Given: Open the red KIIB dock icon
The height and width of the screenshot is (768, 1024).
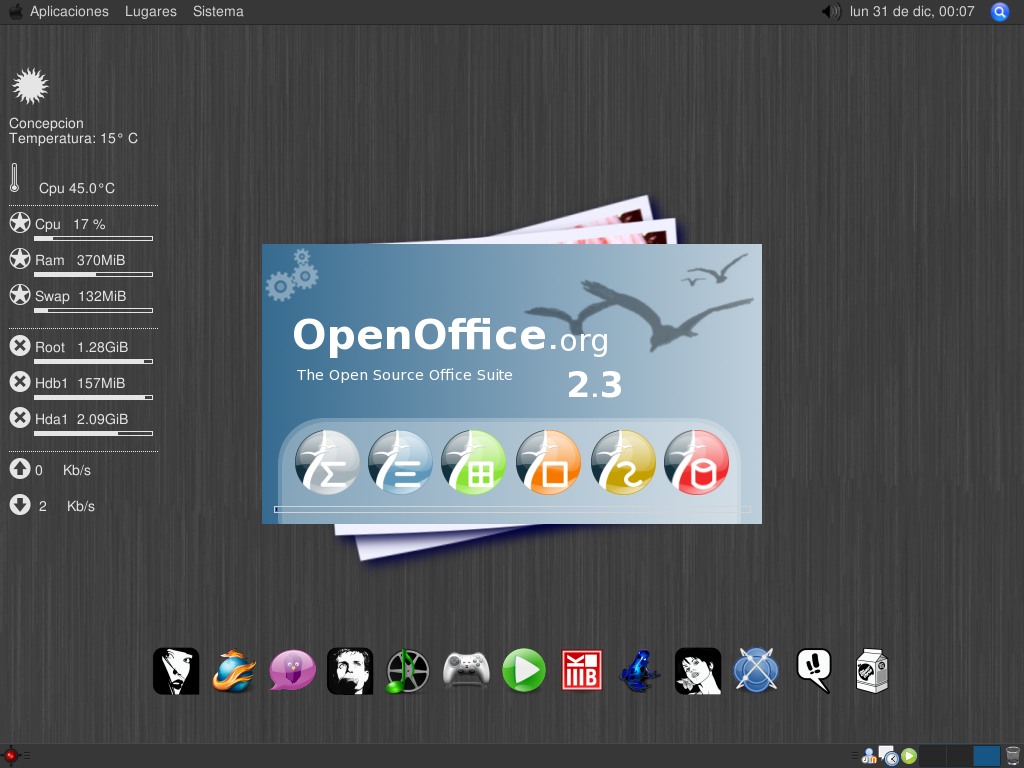Looking at the screenshot, I should click(582, 670).
